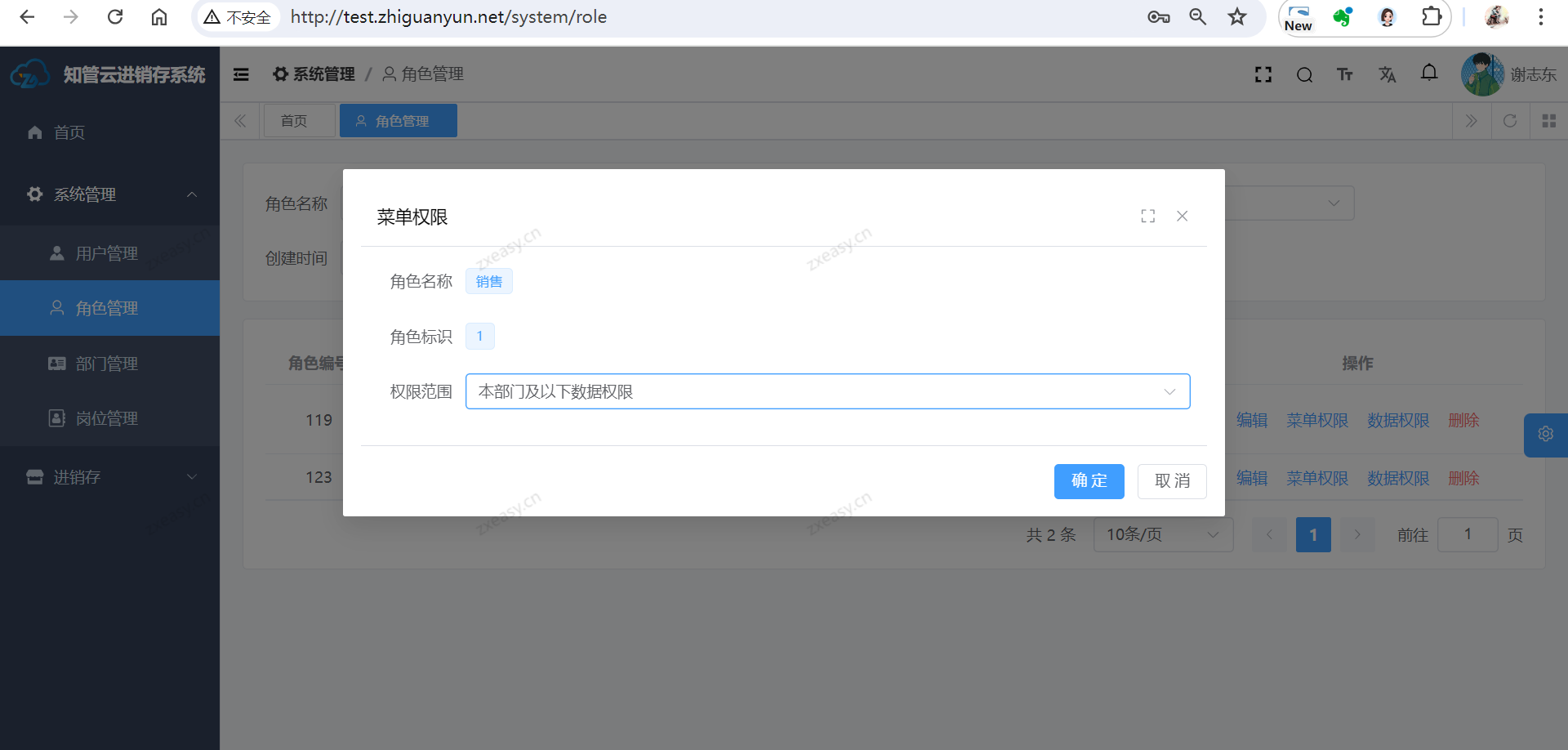The width and height of the screenshot is (1568, 750).
Task: Click the fullscreen icon in the menu permission dialog
Action: (x=1147, y=216)
